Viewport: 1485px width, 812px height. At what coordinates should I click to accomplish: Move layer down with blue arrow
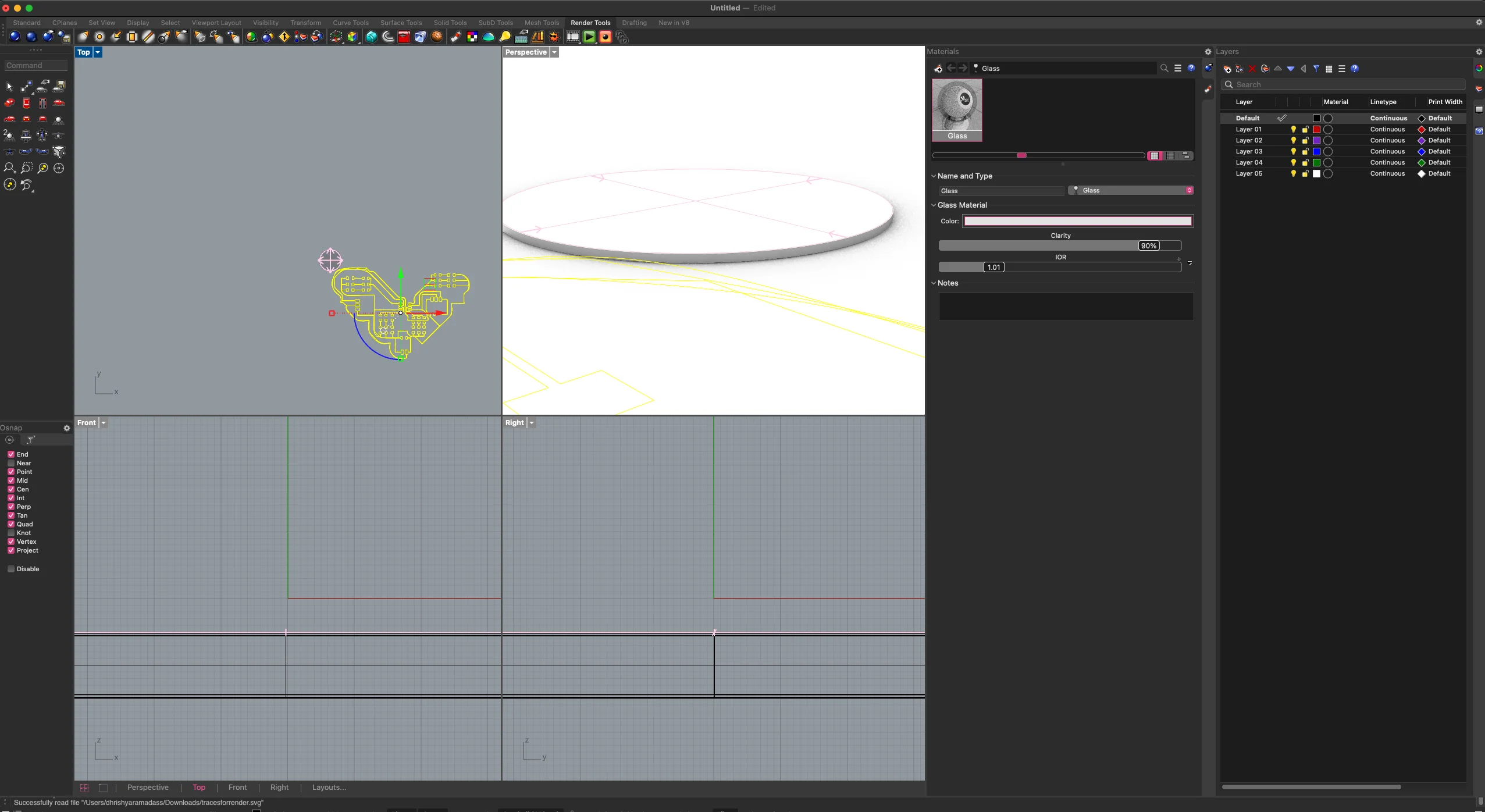1291,69
